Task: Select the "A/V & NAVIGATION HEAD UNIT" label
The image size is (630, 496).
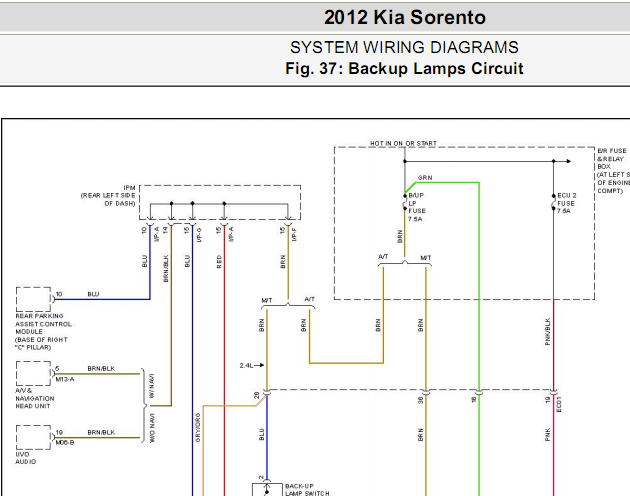Action: click(x=35, y=398)
